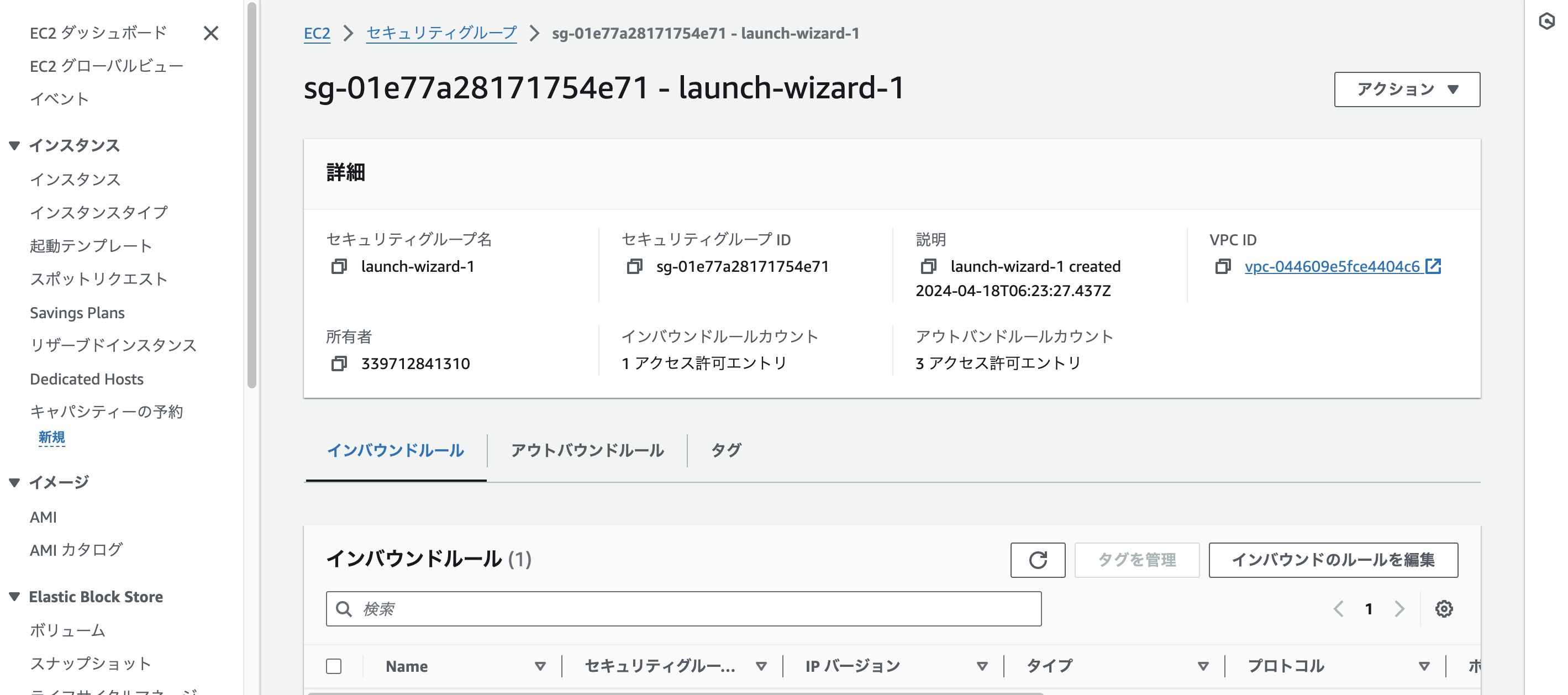The image size is (1568, 695).
Task: Click page number 1 in pagination
Action: 1369,609
